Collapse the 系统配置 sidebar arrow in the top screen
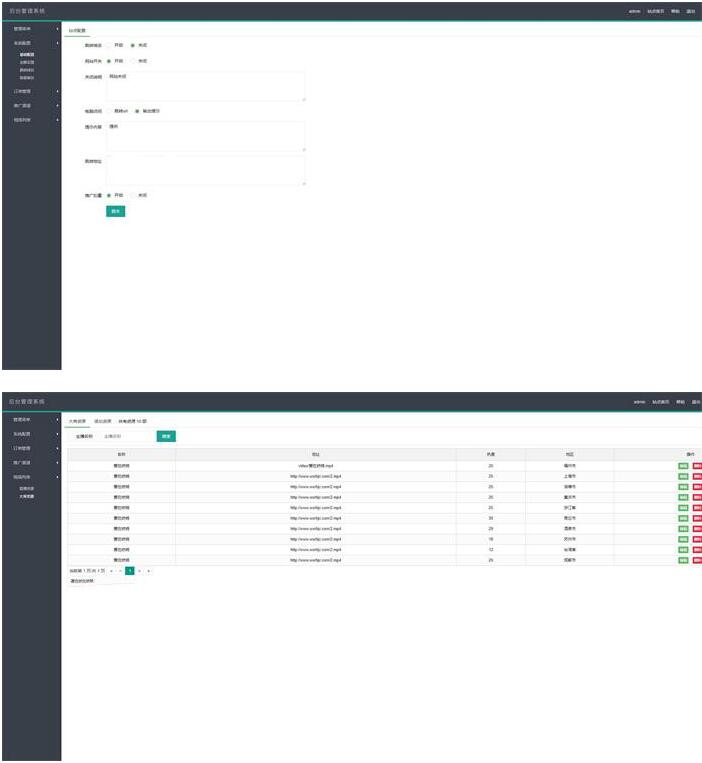702x763 pixels. [x=57, y=43]
